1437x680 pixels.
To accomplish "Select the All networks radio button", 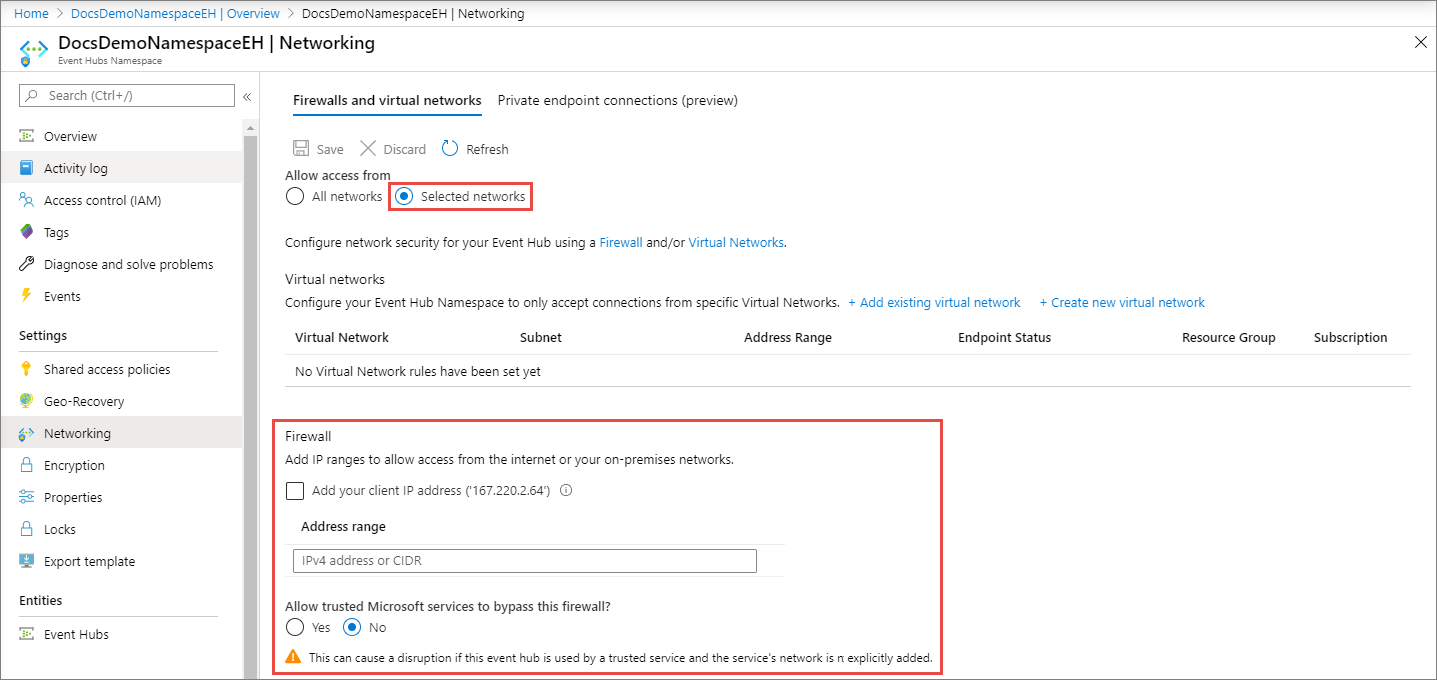I will [x=295, y=196].
